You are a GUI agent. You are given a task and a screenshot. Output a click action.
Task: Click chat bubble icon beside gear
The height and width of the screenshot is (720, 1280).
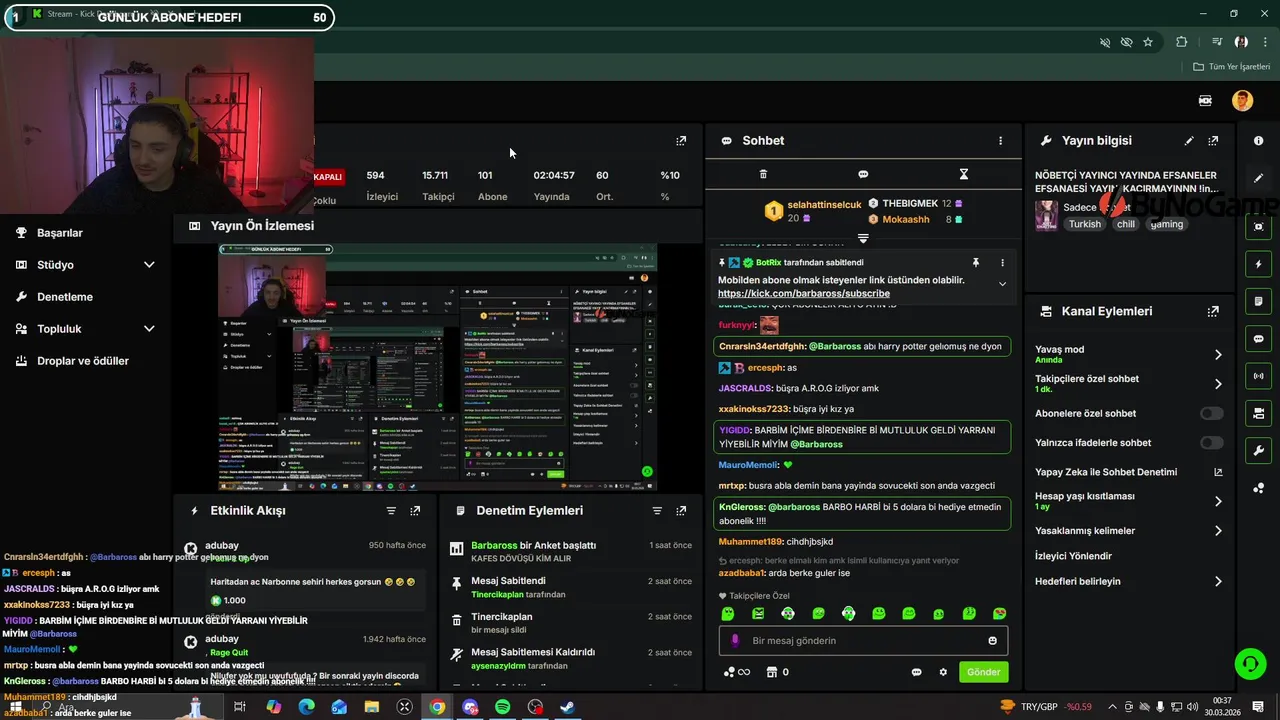916,672
